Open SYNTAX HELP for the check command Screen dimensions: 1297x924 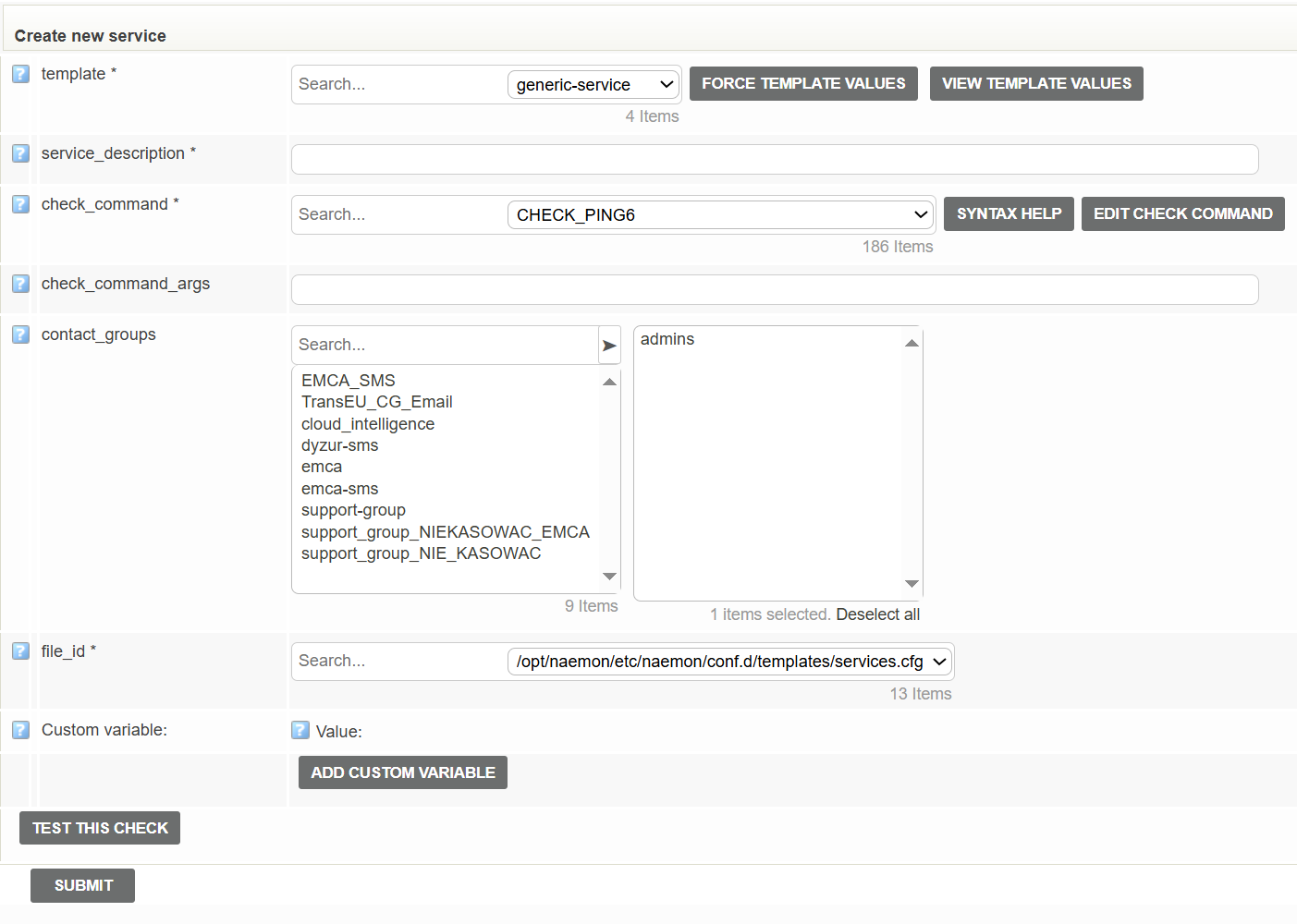(x=1008, y=213)
